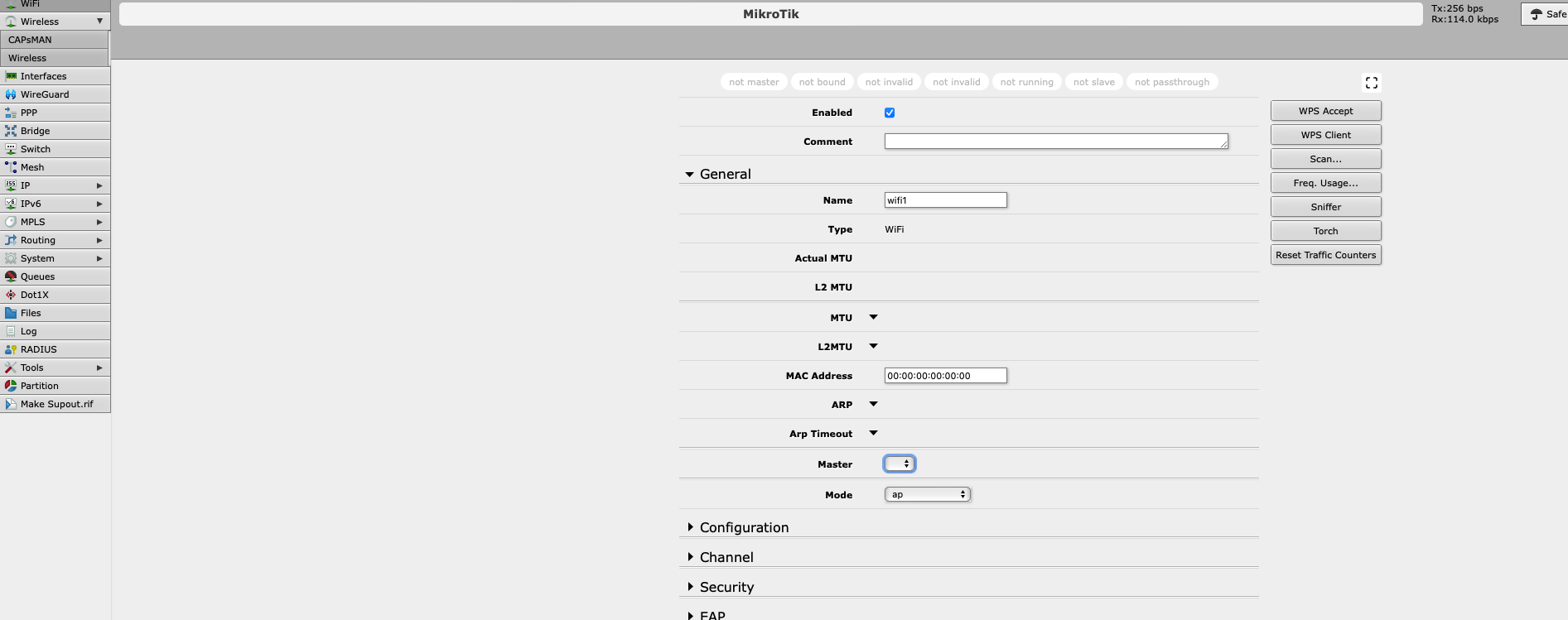
Task: Click the Torch button
Action: point(1325,231)
